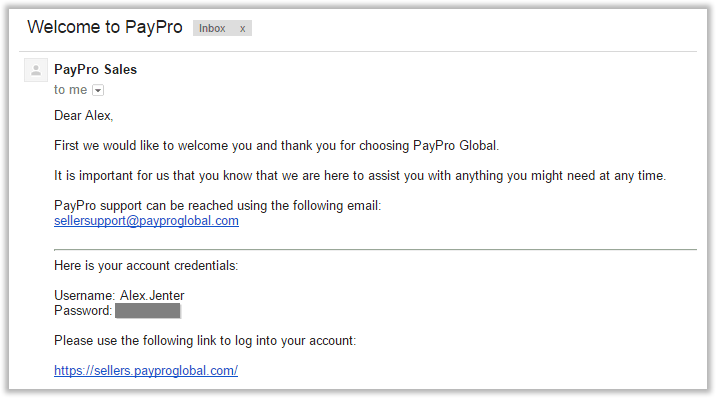The image size is (716, 398).
Task: Remove the Inbox label using its x
Action: [242, 28]
